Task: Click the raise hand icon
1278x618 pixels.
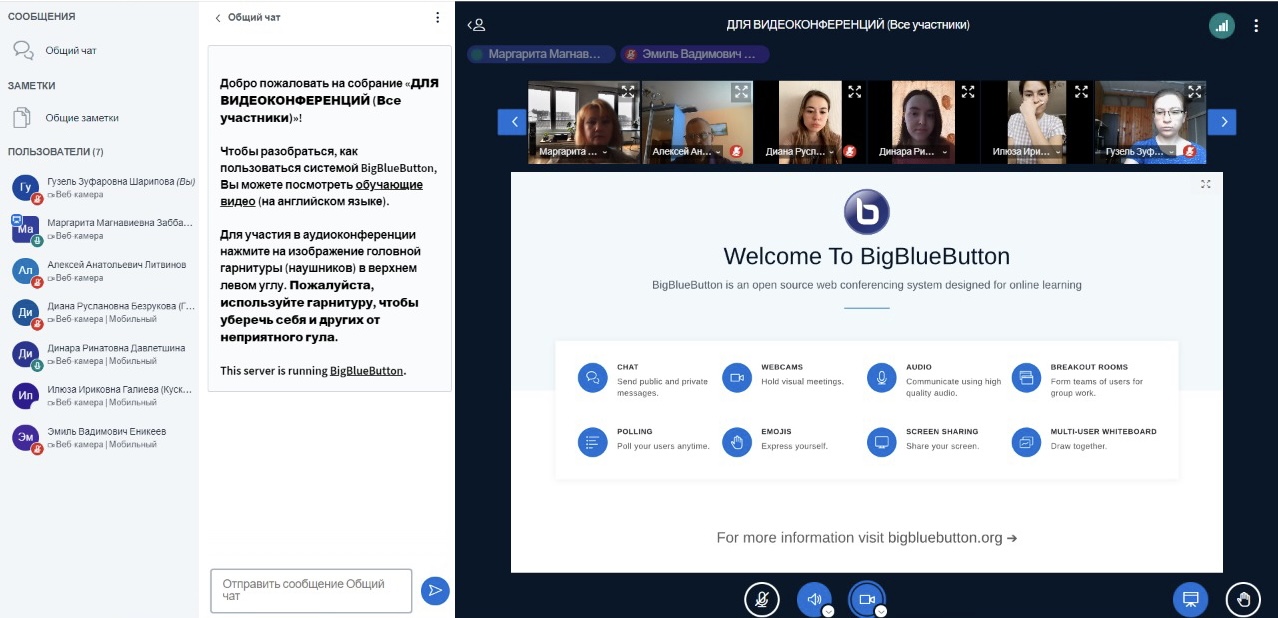Action: tap(1244, 599)
